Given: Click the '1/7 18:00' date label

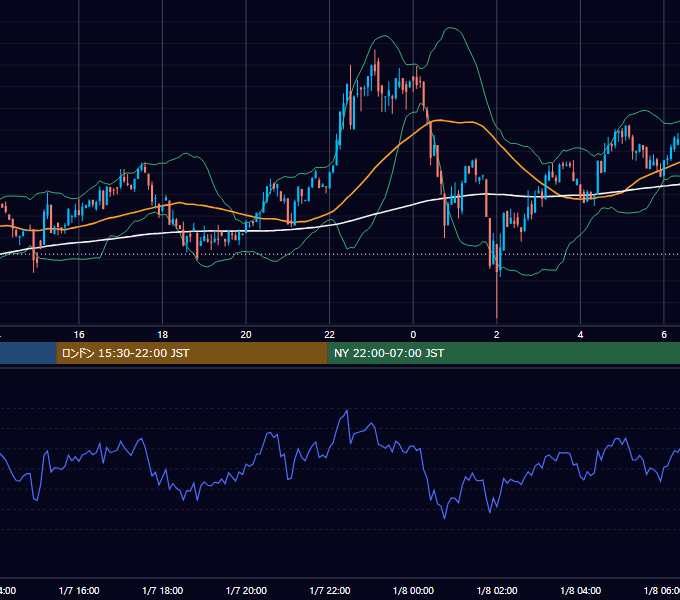Looking at the screenshot, I should click(x=163, y=590).
